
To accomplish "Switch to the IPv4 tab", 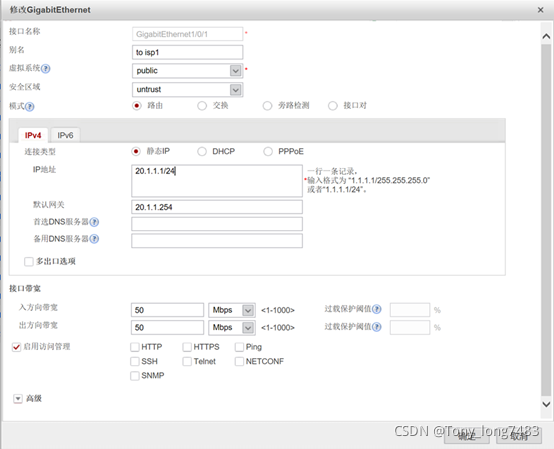I will click(x=33, y=135).
